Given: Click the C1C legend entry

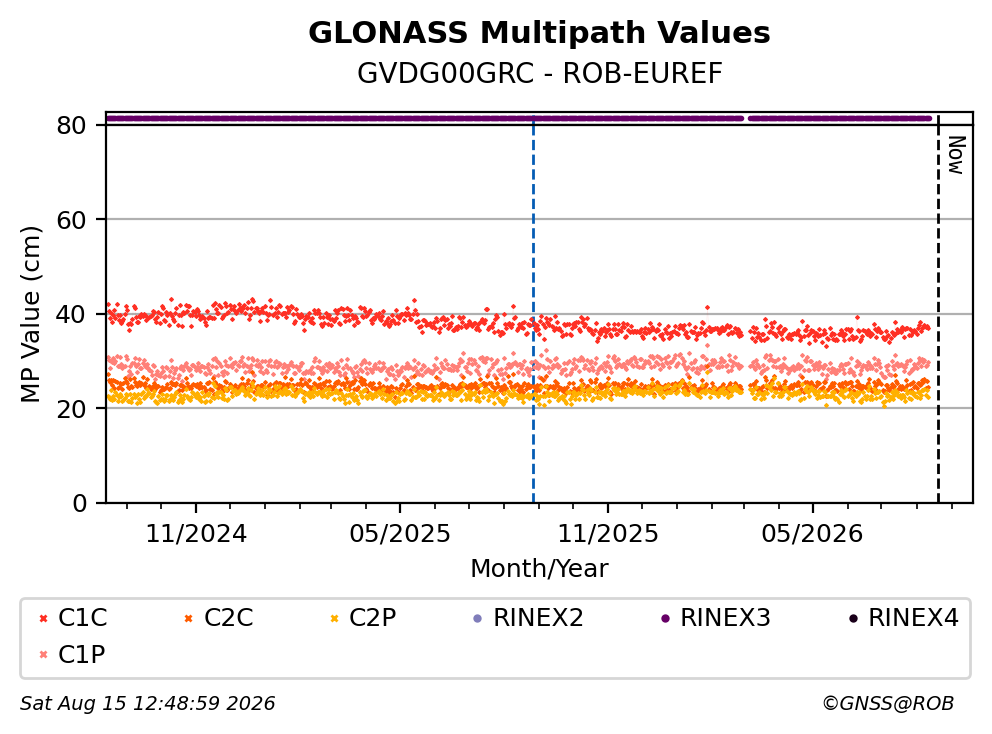Looking at the screenshot, I should 73,618.
